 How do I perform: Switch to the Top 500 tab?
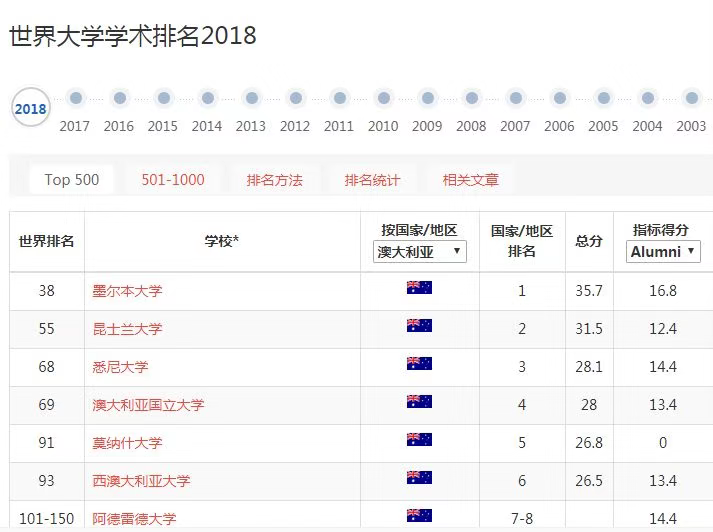click(x=72, y=180)
